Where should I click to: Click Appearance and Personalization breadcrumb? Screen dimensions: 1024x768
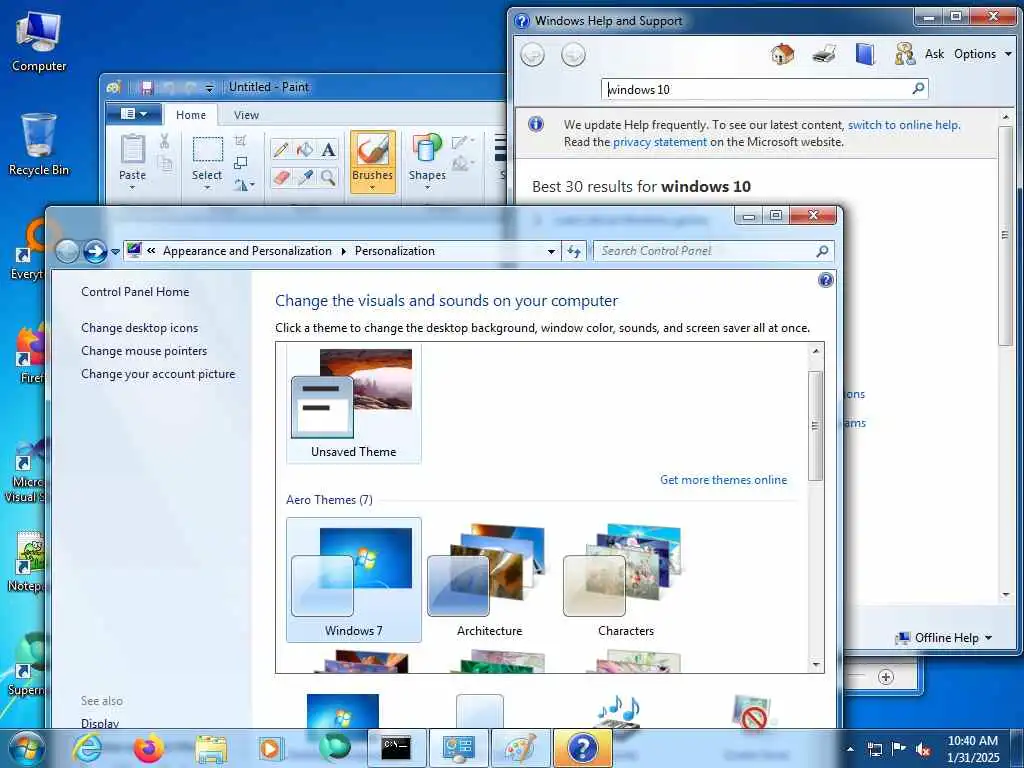pos(247,251)
